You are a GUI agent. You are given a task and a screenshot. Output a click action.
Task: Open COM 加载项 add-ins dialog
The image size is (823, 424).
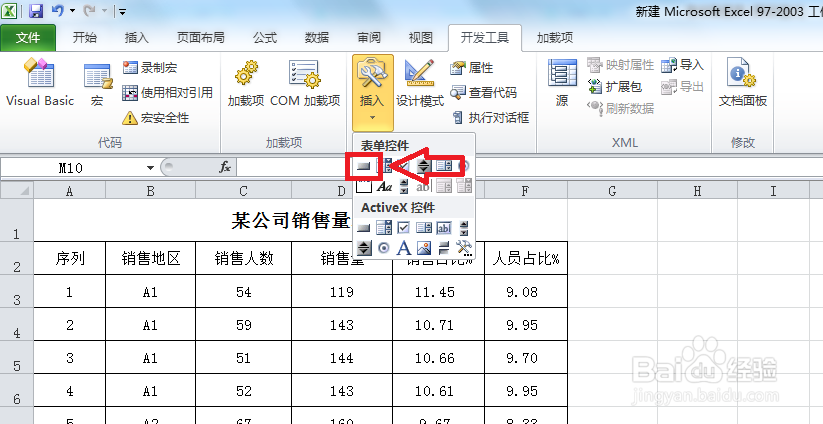point(305,82)
